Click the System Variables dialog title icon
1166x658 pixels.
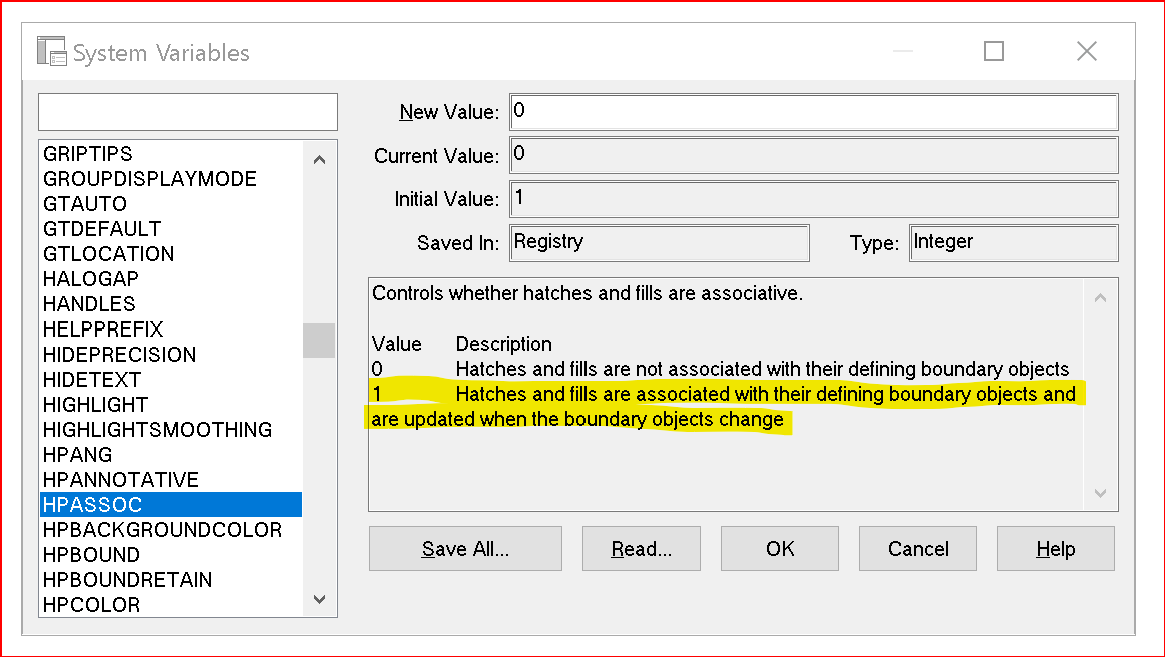(51, 51)
